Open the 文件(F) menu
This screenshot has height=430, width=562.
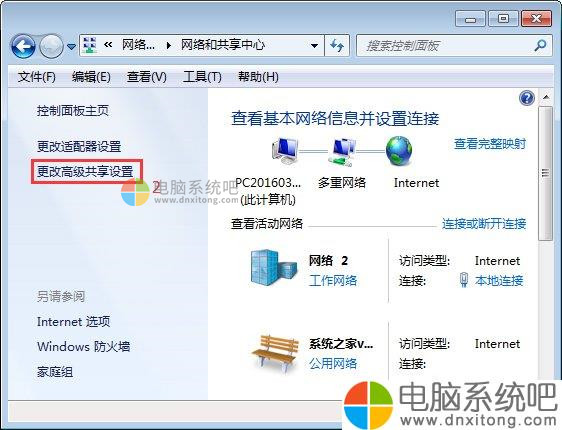click(37, 77)
